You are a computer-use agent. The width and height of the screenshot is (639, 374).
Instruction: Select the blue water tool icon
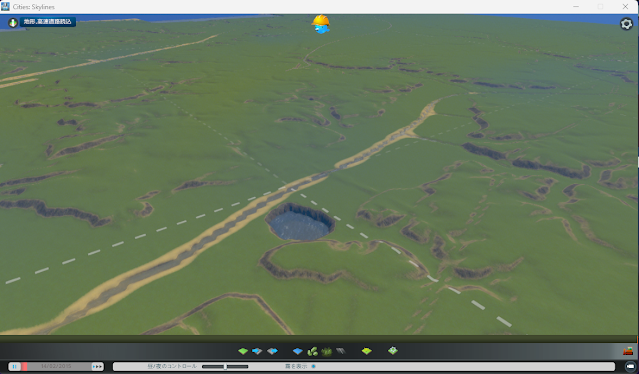tap(298, 351)
